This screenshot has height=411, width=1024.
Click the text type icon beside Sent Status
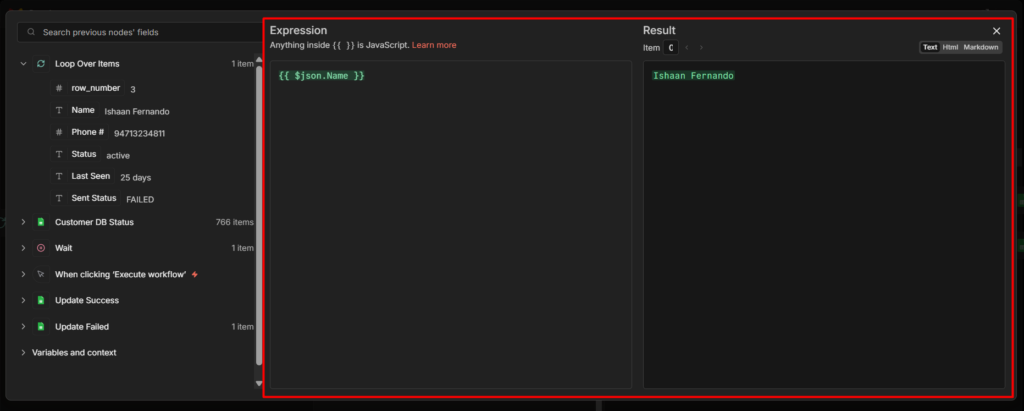point(59,198)
